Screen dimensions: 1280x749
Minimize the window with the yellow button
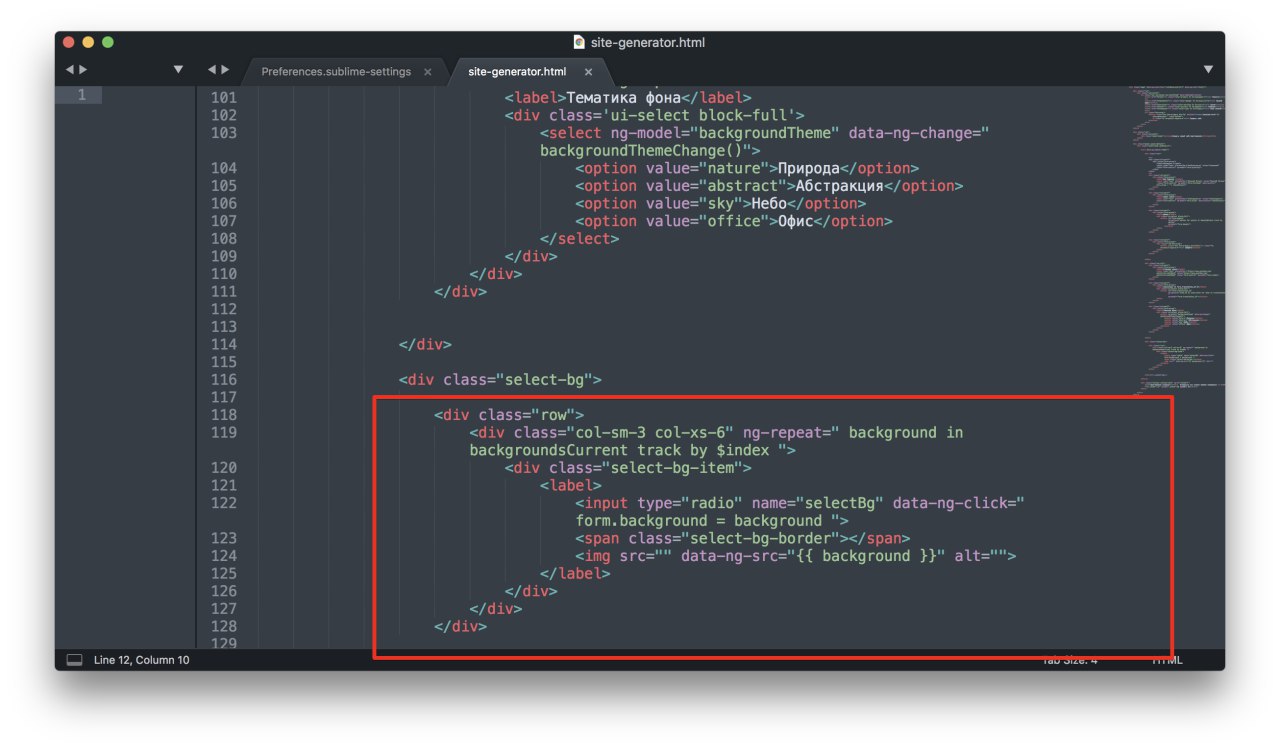point(88,42)
